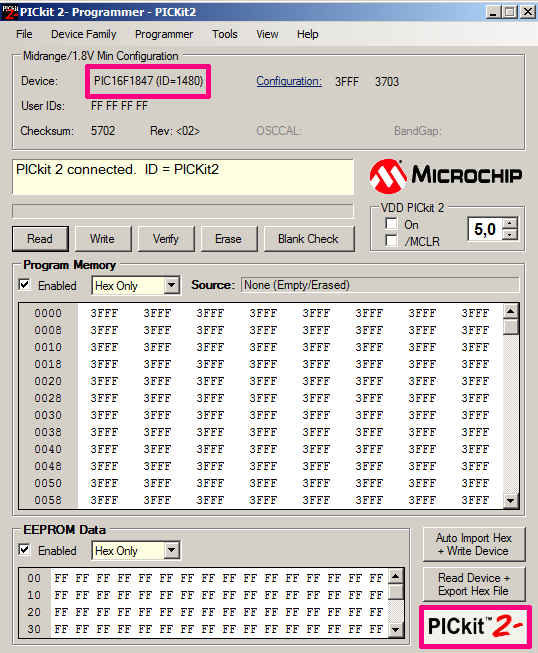The height and width of the screenshot is (653, 538).
Task: Click configuration word 3FFF
Action: click(x=346, y=82)
